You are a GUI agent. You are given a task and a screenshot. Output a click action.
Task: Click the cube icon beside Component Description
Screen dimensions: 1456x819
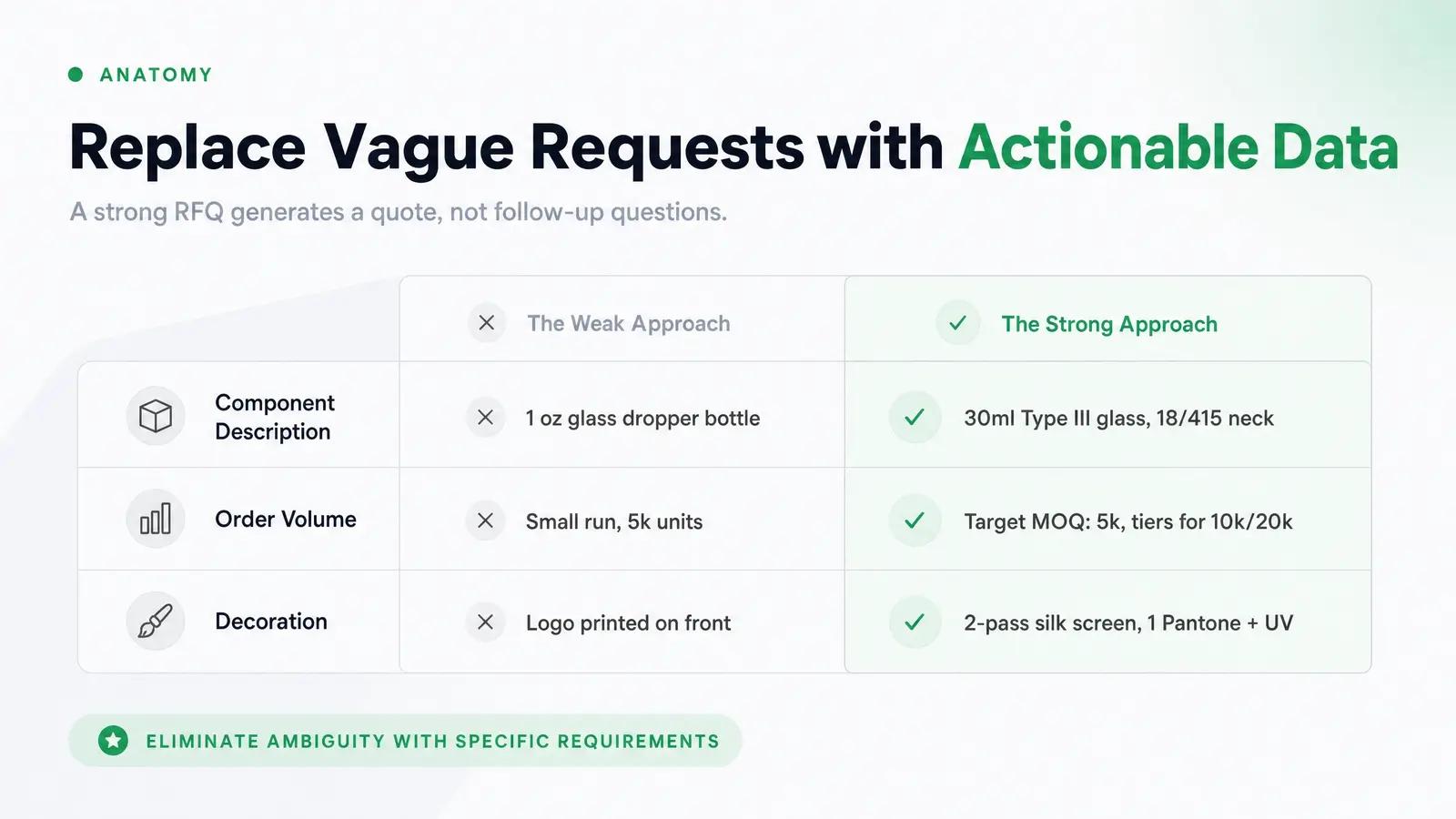tap(156, 417)
